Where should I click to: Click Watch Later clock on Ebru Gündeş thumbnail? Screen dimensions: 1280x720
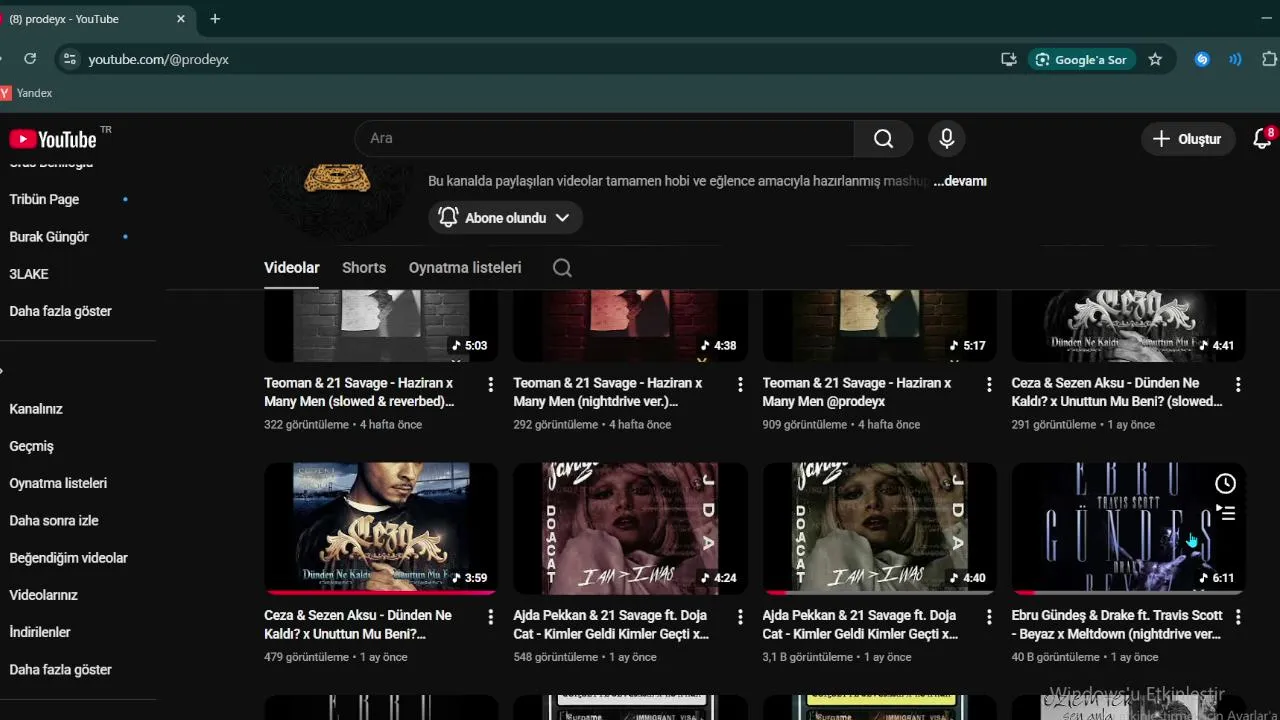tap(1225, 484)
